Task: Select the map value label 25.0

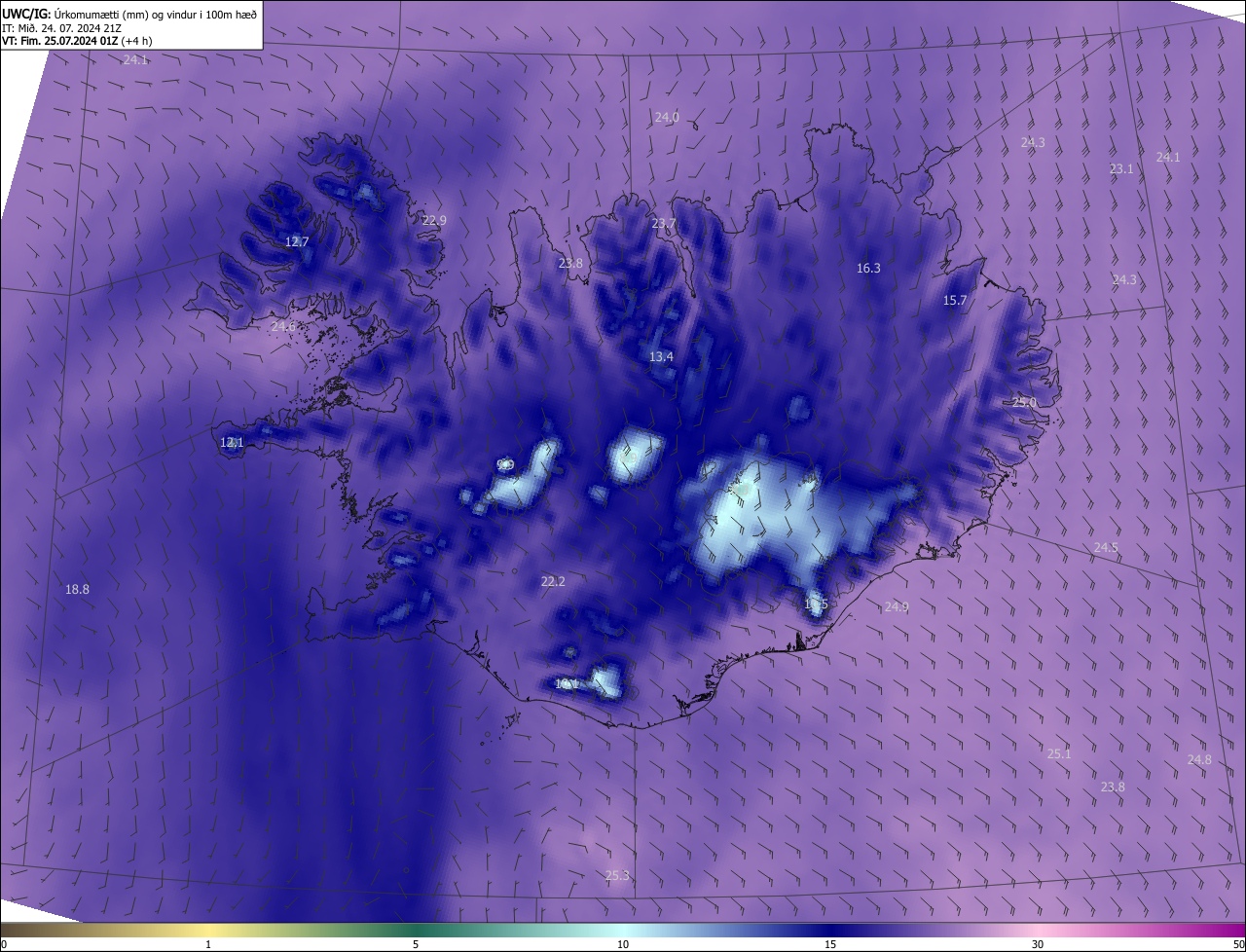Action: coord(1024,402)
